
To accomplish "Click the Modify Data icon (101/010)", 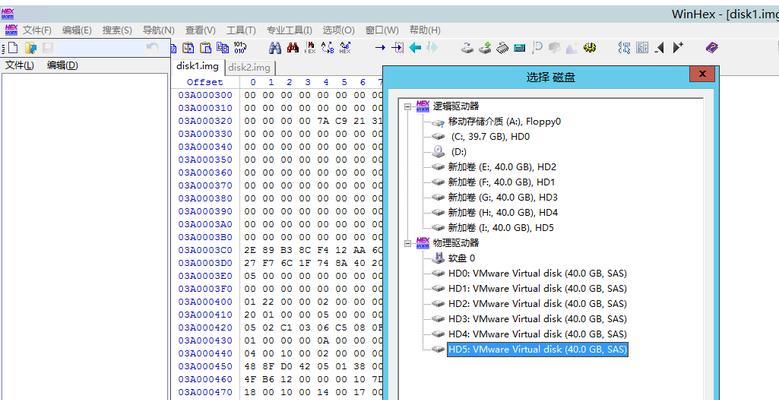I will click(x=240, y=48).
